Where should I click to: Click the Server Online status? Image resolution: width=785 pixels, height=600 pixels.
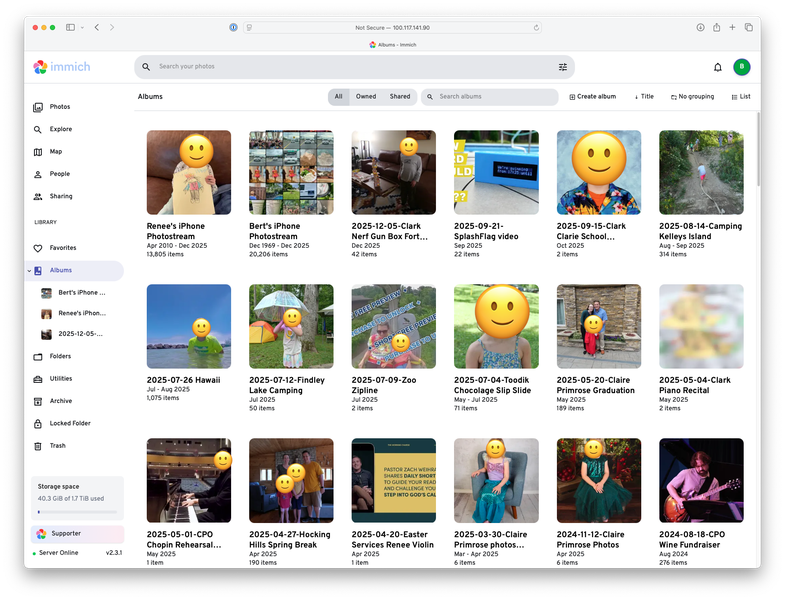56,553
